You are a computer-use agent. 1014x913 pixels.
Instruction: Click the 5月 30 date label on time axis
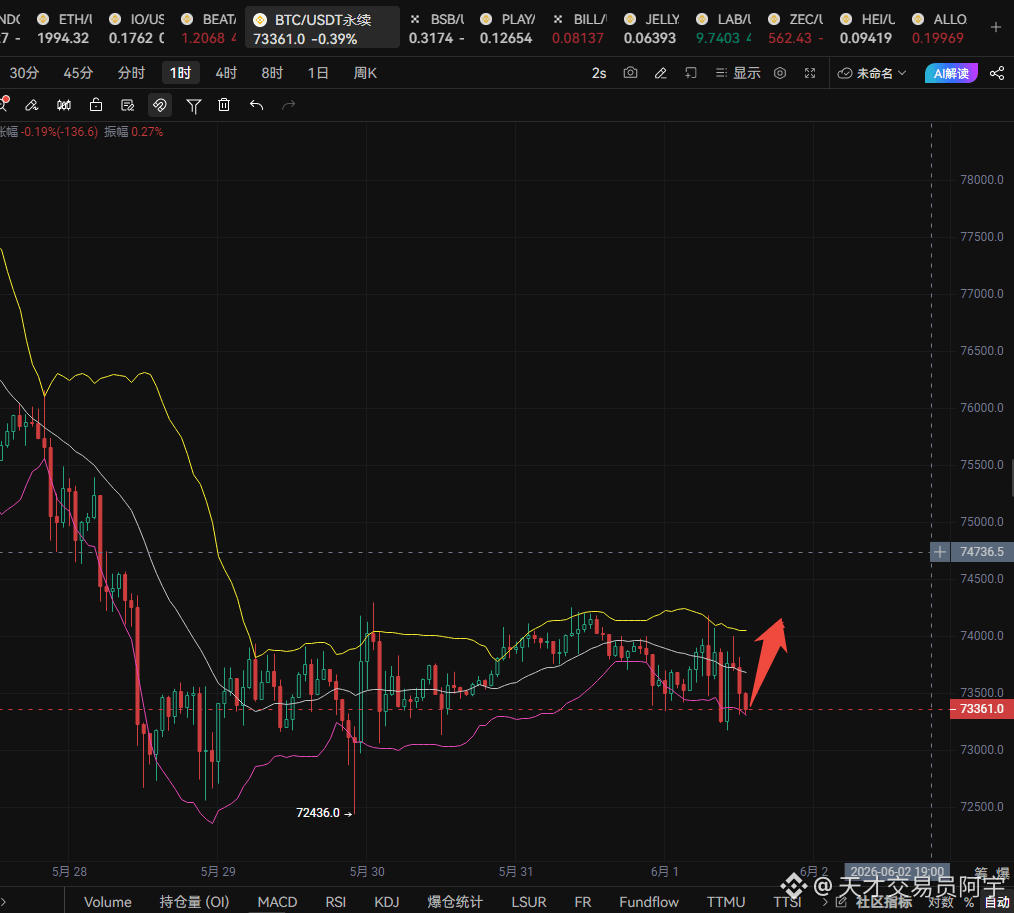coord(367,872)
